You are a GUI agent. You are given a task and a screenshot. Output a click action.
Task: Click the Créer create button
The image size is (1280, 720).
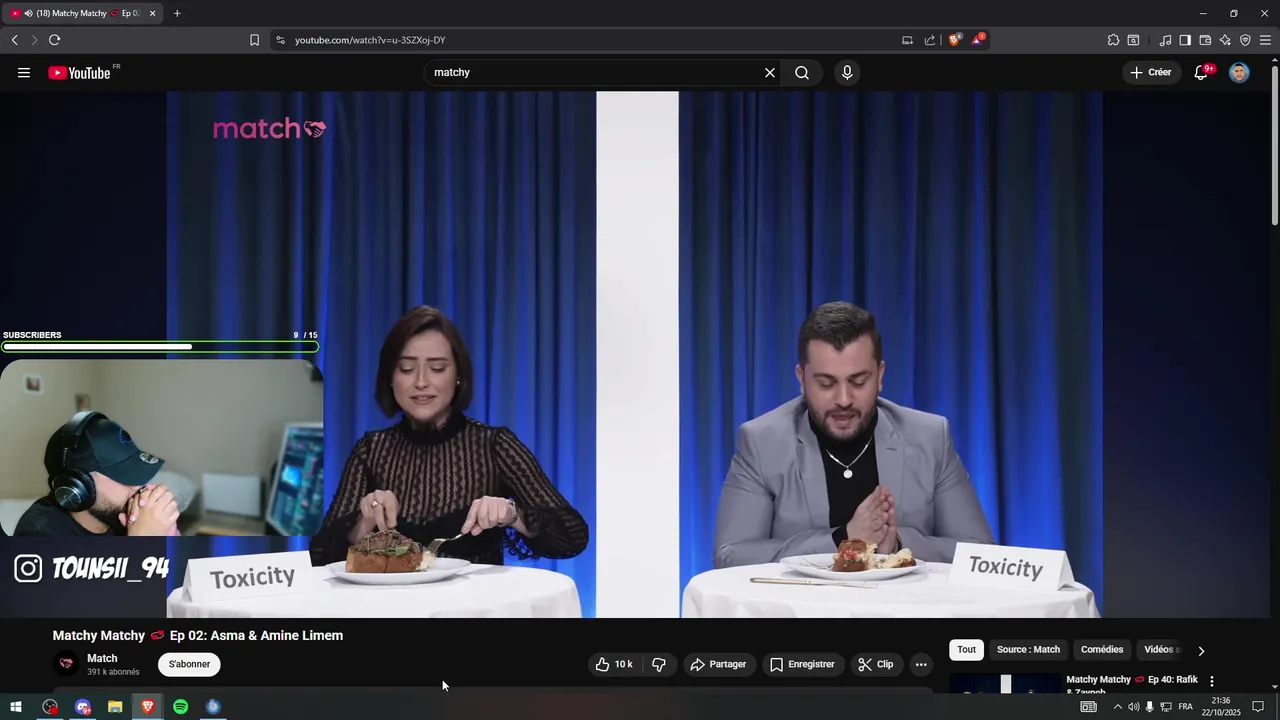pos(1150,73)
